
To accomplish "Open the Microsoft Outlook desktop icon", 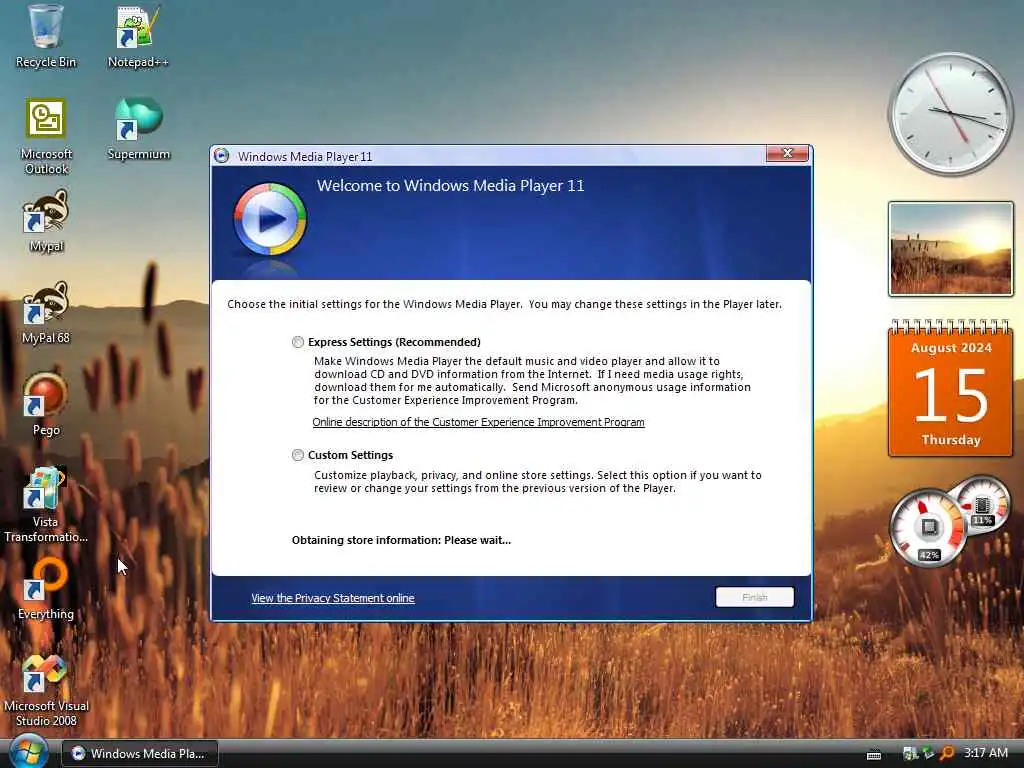I will point(46,136).
